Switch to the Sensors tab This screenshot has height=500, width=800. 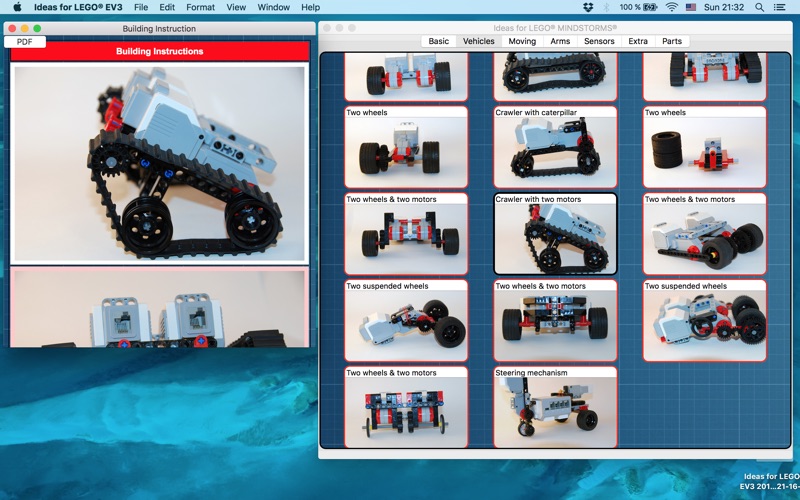coord(599,41)
